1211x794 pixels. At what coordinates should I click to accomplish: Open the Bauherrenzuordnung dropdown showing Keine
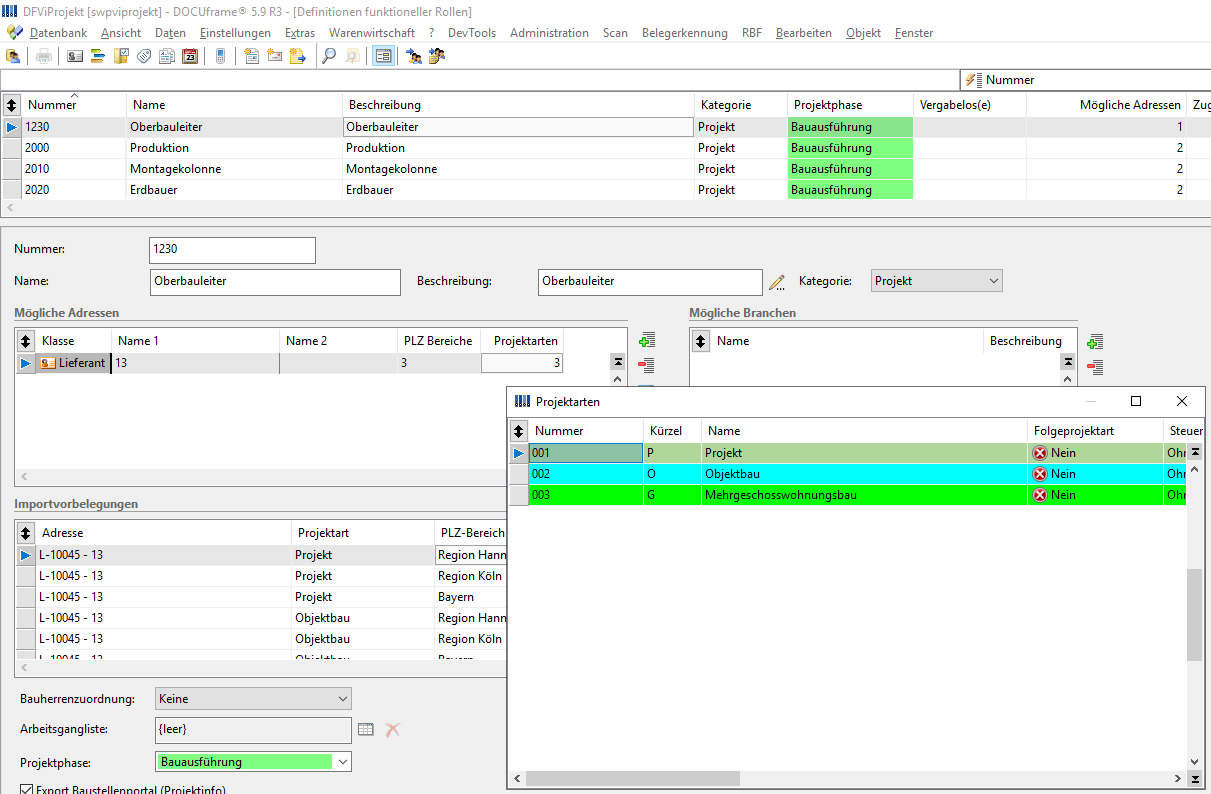click(x=254, y=699)
